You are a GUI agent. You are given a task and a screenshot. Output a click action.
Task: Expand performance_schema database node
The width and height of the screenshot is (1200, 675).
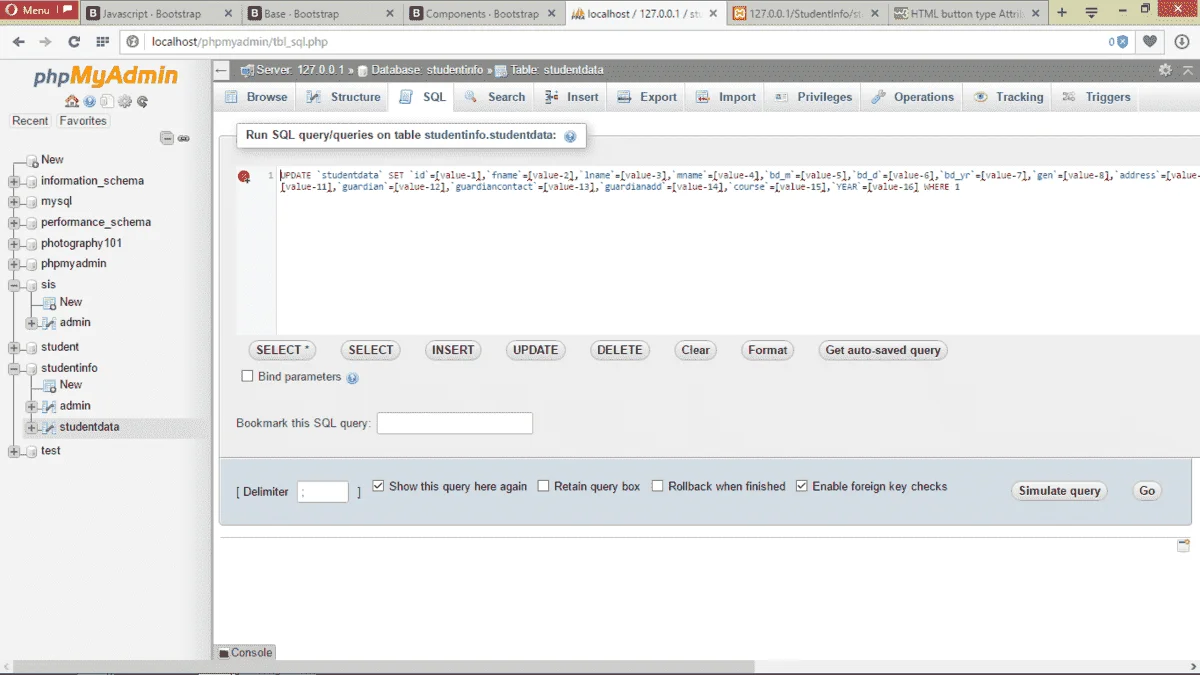14,223
